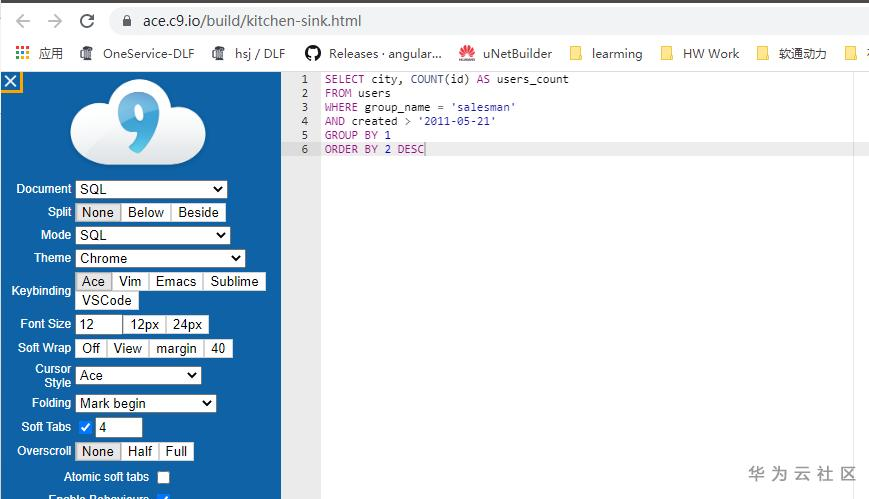Set Split to Below
Image resolution: width=869 pixels, height=499 pixels.
tap(146, 212)
